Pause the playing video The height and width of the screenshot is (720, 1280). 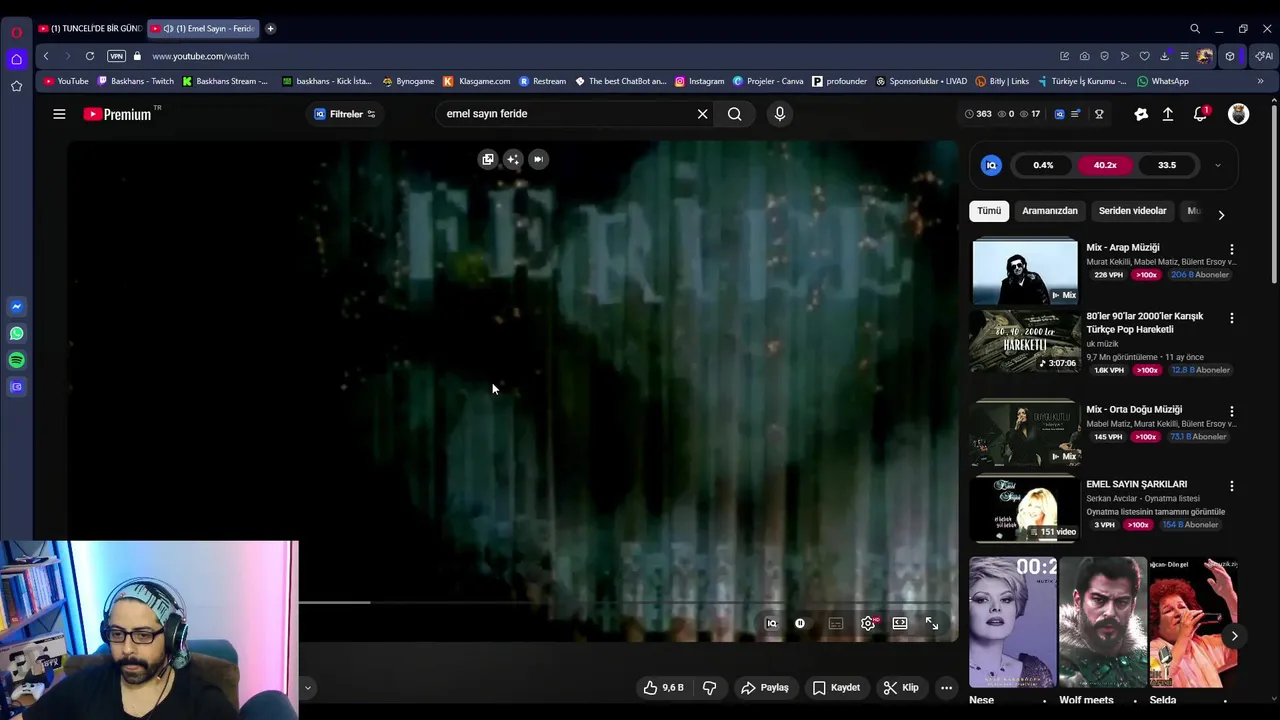point(800,623)
